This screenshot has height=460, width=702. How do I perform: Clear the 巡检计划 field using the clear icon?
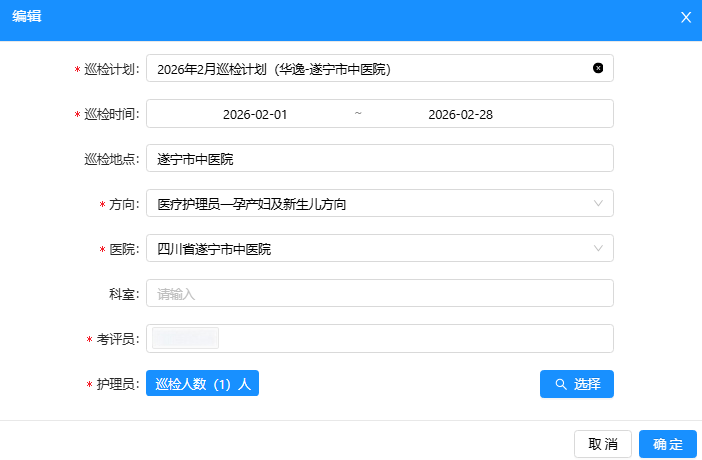[x=598, y=68]
